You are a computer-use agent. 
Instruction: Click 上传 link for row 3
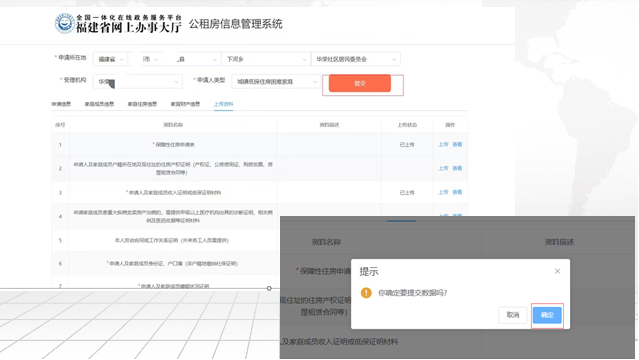[443, 192]
